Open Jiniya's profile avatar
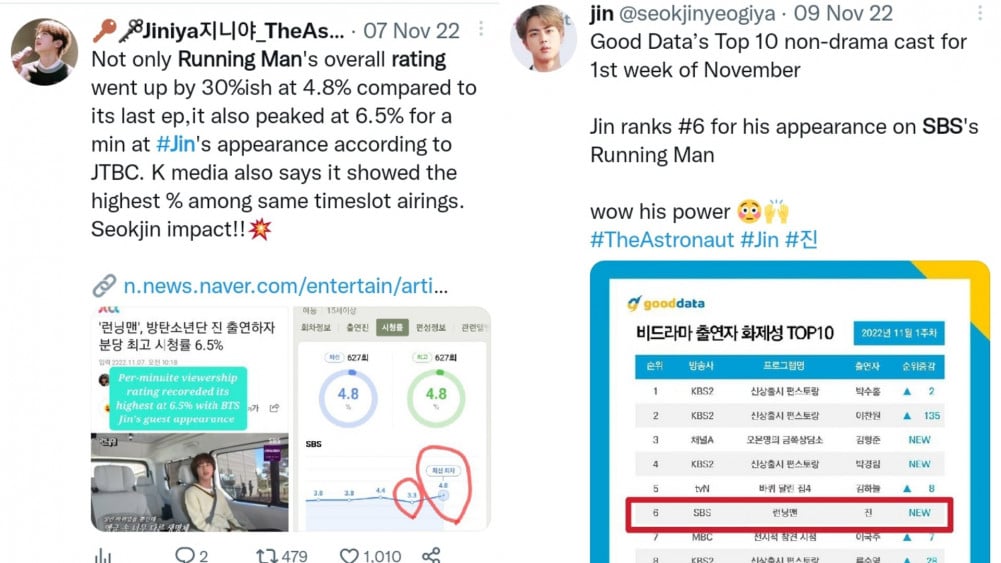Screen dimensions: 1001x563 pos(45,52)
